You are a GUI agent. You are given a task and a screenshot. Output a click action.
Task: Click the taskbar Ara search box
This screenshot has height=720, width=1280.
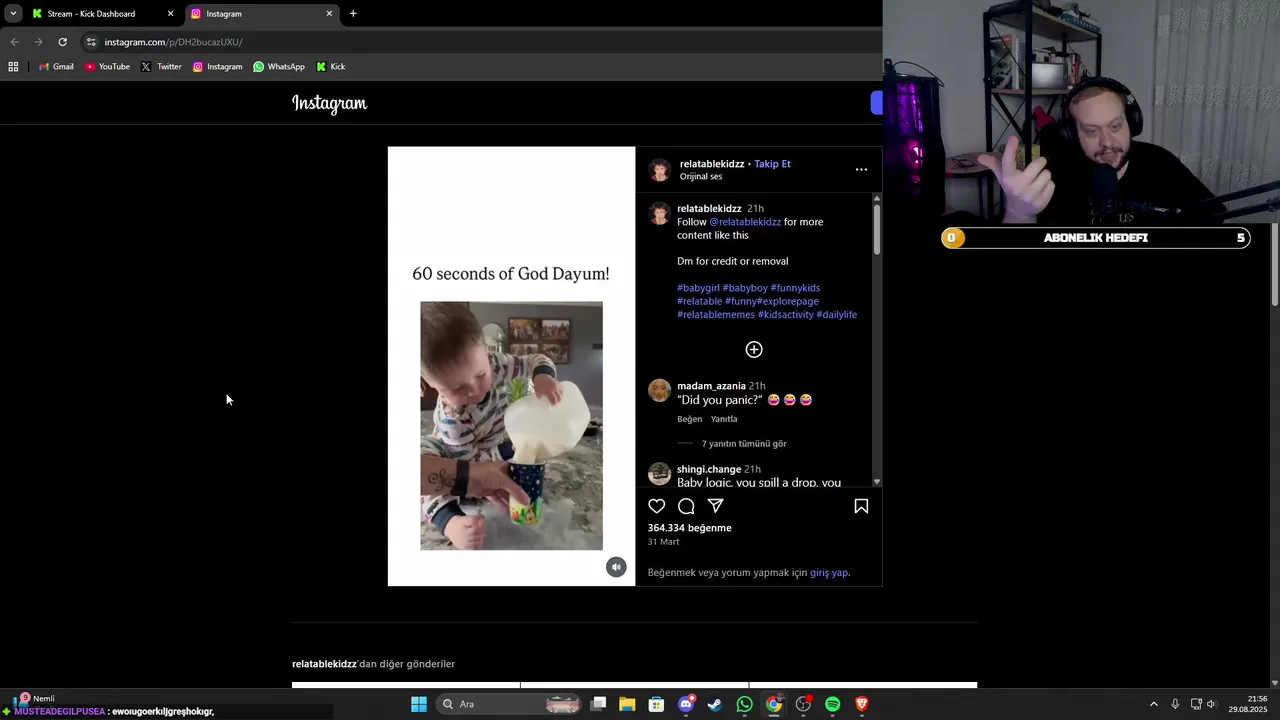(x=510, y=704)
